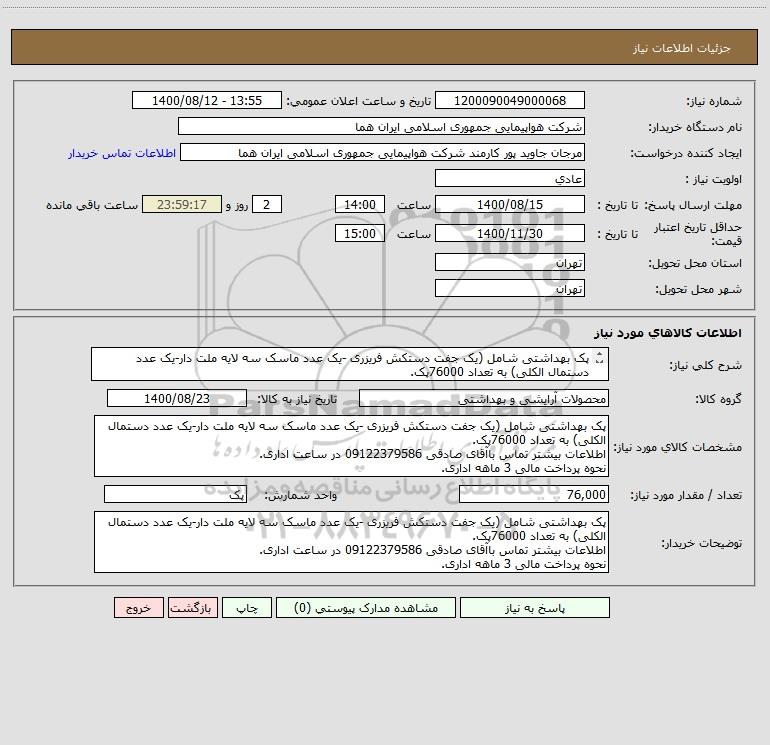Click the announcement date field 1400/08/12 - 13:55

pos(208,101)
